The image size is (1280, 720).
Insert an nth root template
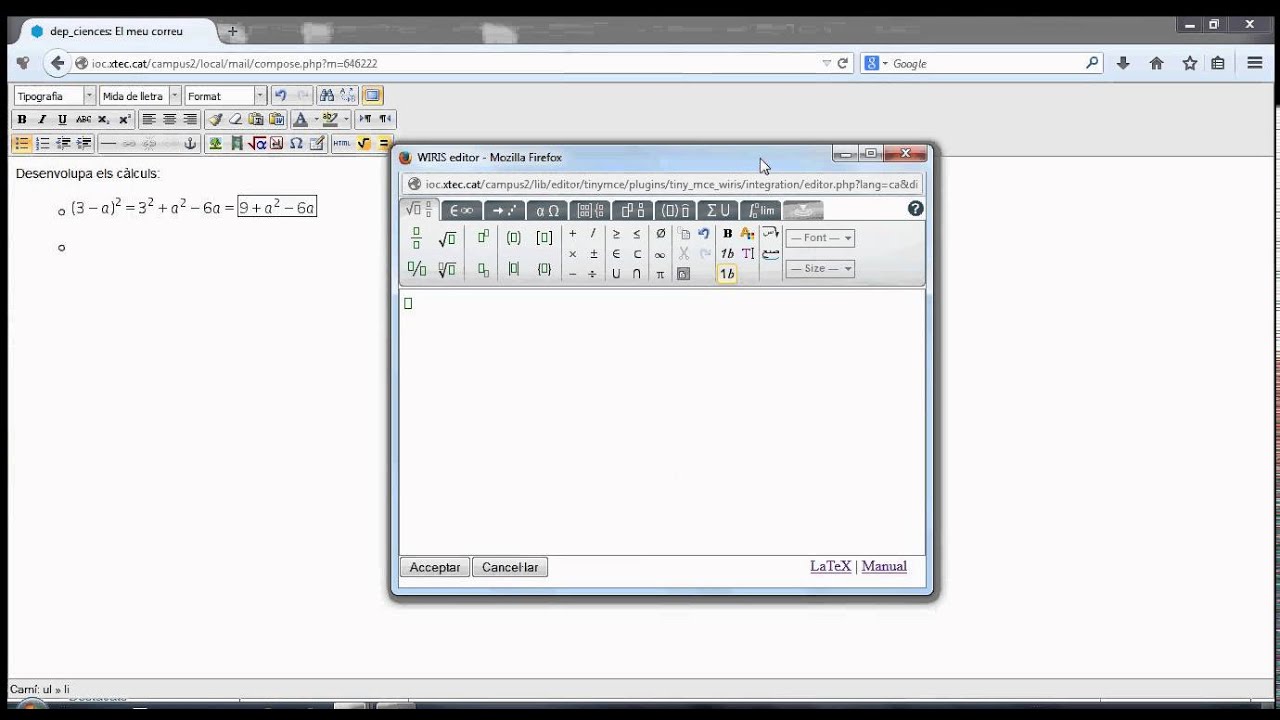[x=447, y=269]
